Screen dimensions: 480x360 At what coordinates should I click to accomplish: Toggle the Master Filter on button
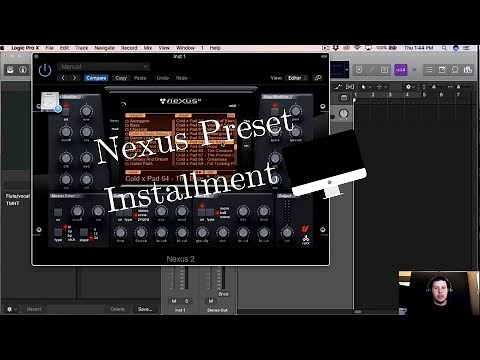click(x=58, y=213)
